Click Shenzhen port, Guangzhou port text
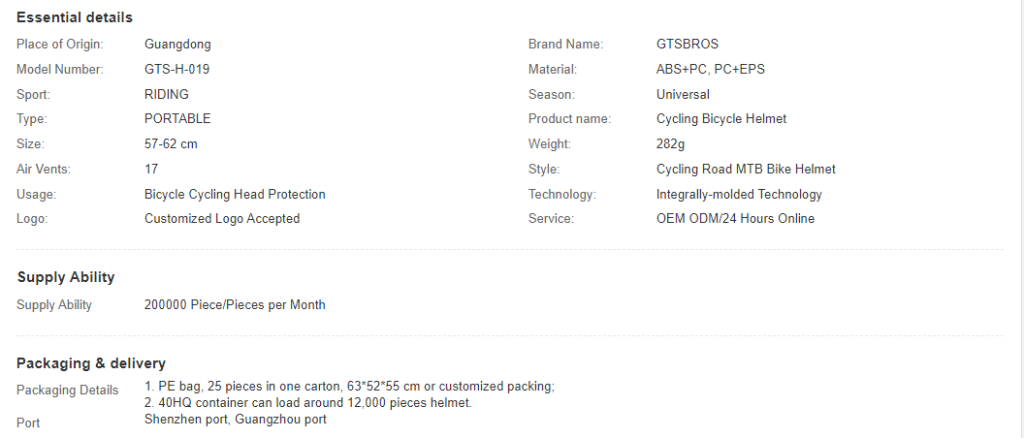Screen dimensions: 1024x438 pyautogui.click(x=235, y=420)
